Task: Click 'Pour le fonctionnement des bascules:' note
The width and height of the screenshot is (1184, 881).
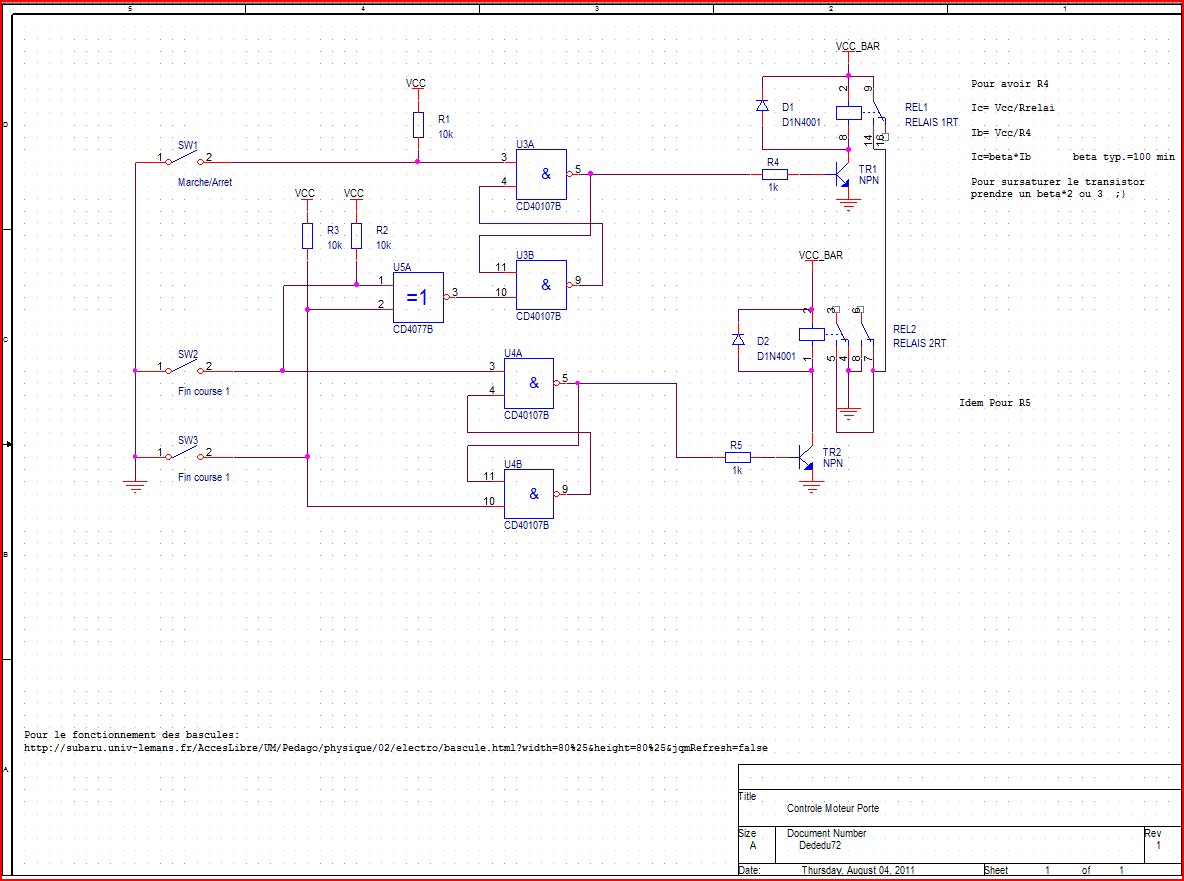Action: [x=131, y=735]
